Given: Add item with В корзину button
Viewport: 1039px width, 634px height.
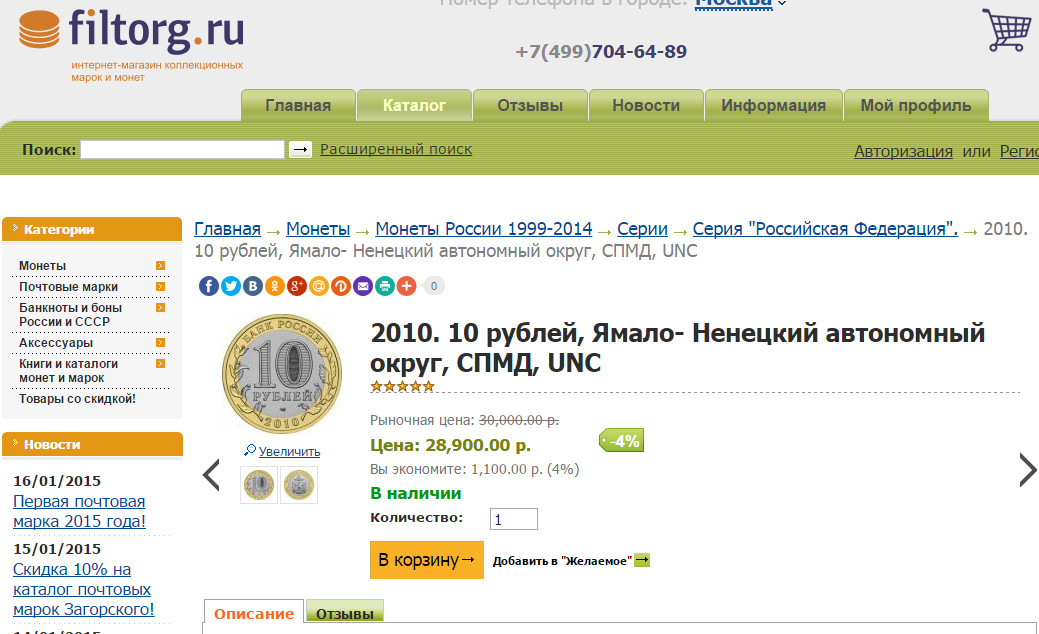Looking at the screenshot, I should pos(427,560).
